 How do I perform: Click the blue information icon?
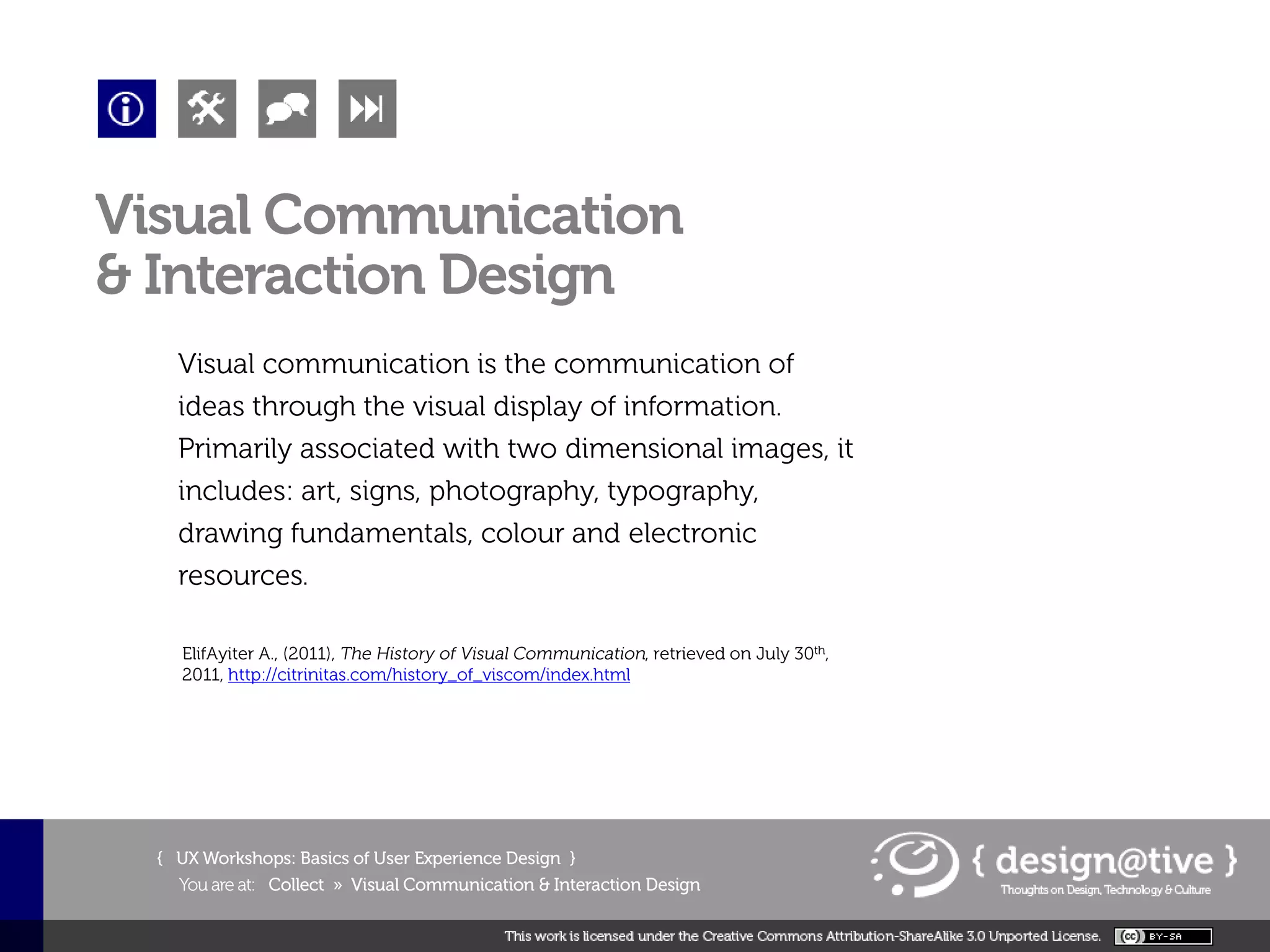[x=127, y=108]
